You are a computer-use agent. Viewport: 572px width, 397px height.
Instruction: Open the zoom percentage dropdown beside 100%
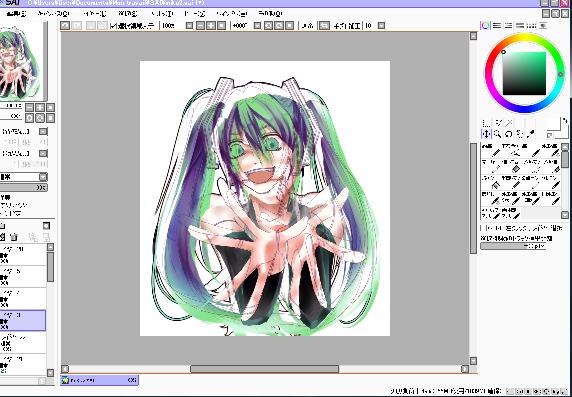pos(189,26)
